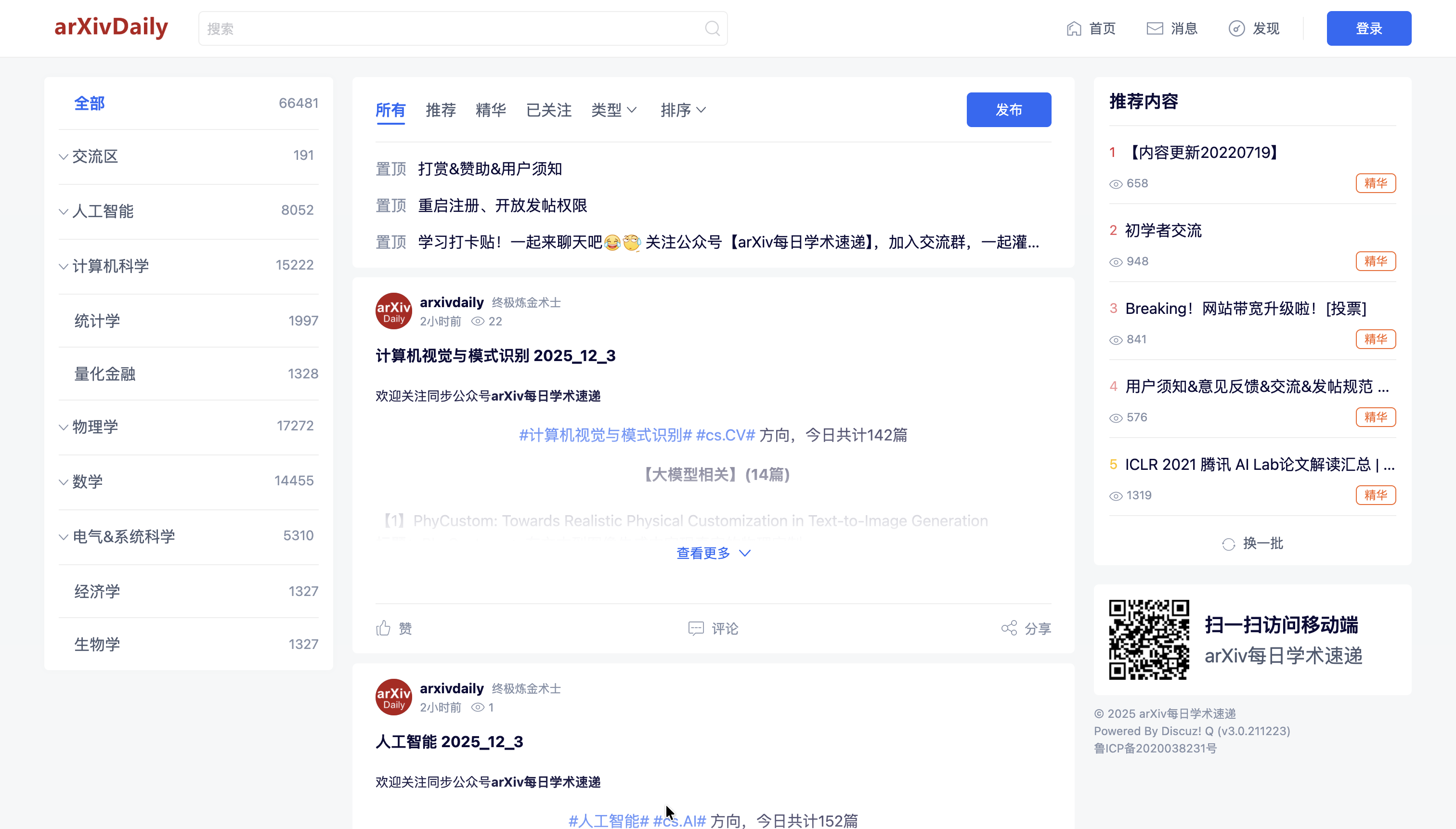
Task: Collapse the 计算机科学 sidebar category
Action: pyautogui.click(x=63, y=266)
